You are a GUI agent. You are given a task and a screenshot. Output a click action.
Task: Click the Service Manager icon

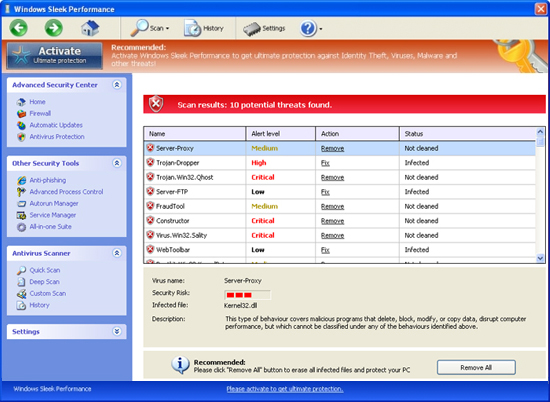(x=21, y=215)
